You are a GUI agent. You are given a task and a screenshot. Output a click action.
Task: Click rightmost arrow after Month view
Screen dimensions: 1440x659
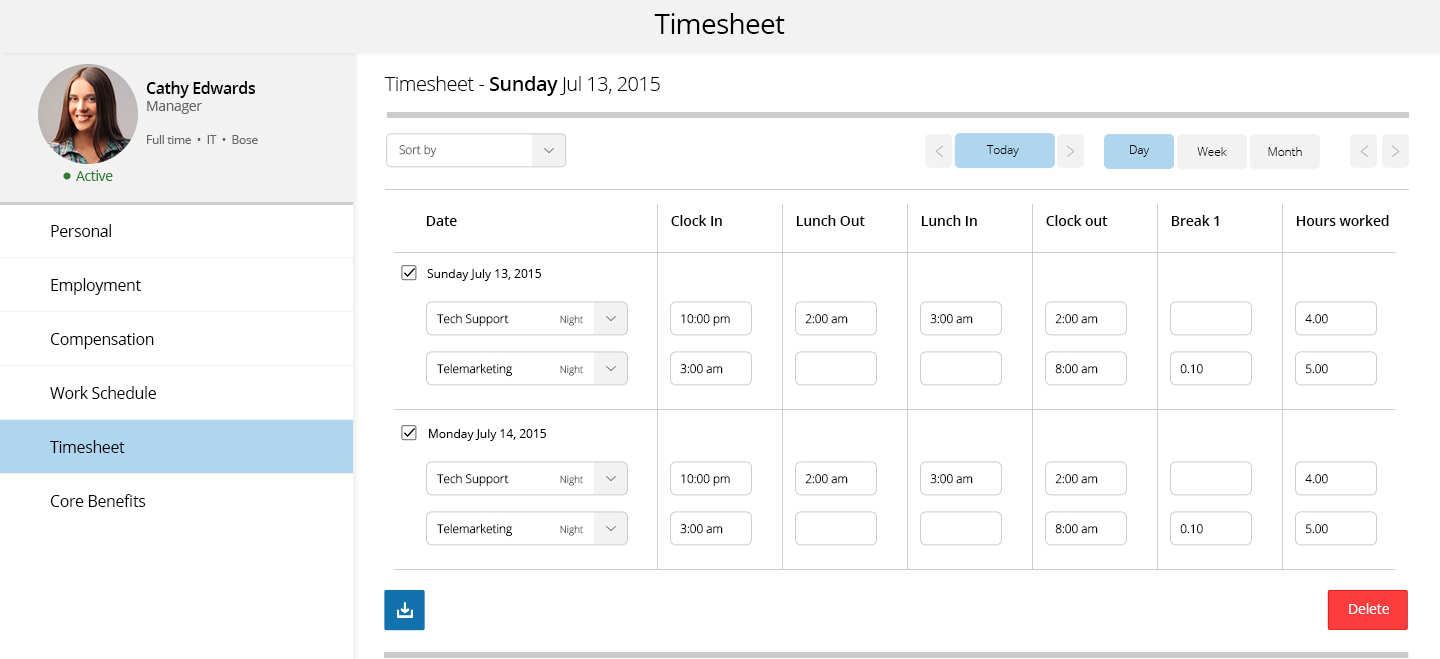pyautogui.click(x=1395, y=151)
